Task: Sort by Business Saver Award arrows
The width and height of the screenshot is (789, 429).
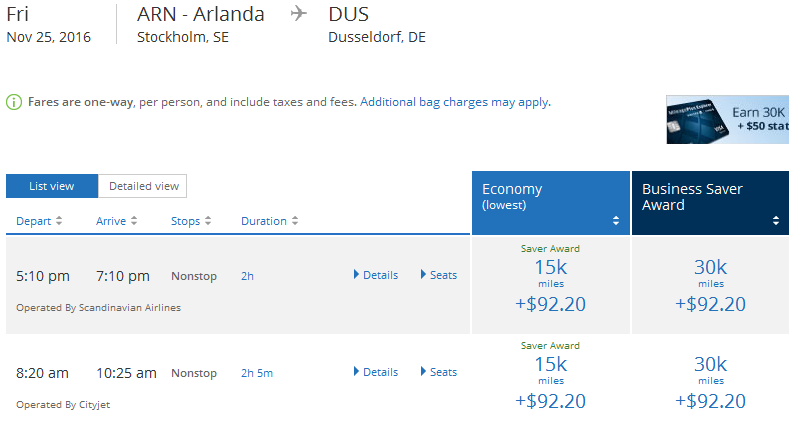Action: point(775,221)
